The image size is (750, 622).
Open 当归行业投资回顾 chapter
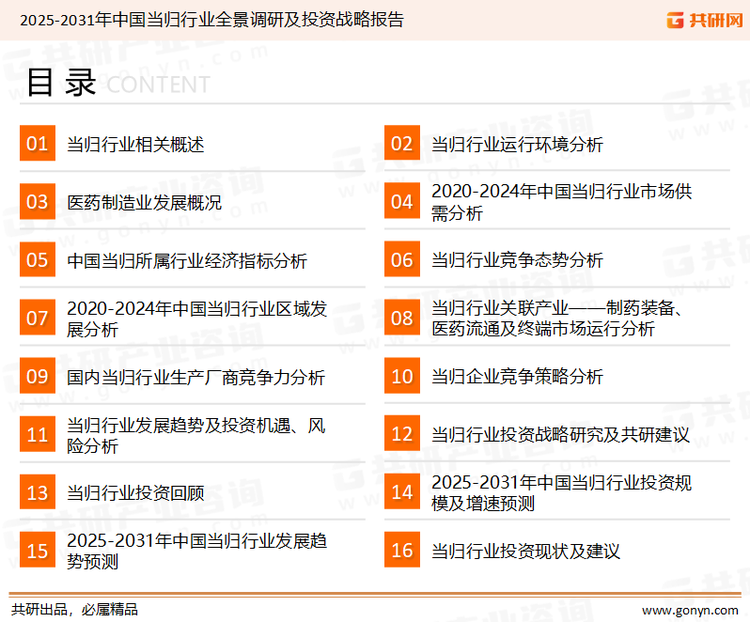135,493
